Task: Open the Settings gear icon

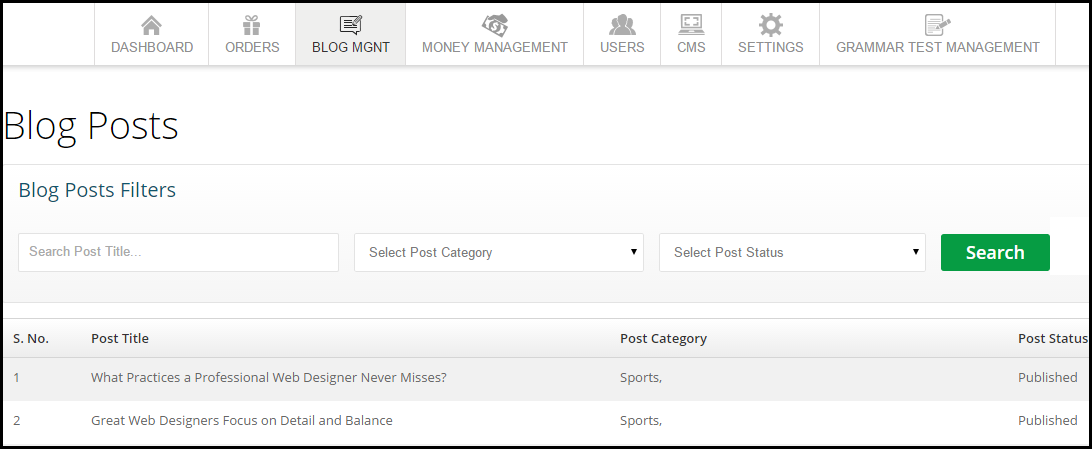Action: (770, 26)
